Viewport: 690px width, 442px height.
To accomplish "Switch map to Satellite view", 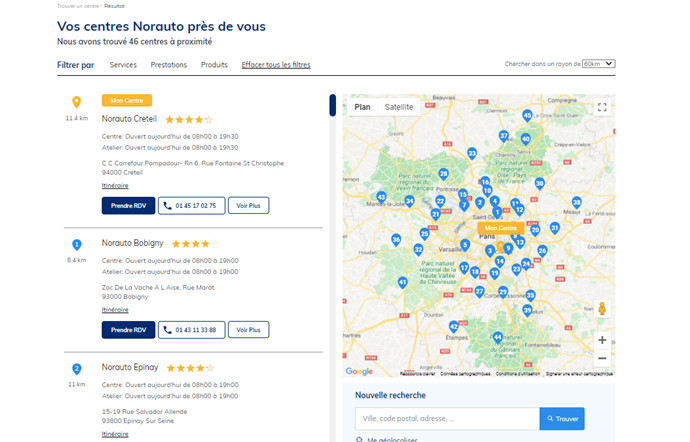I will [399, 107].
